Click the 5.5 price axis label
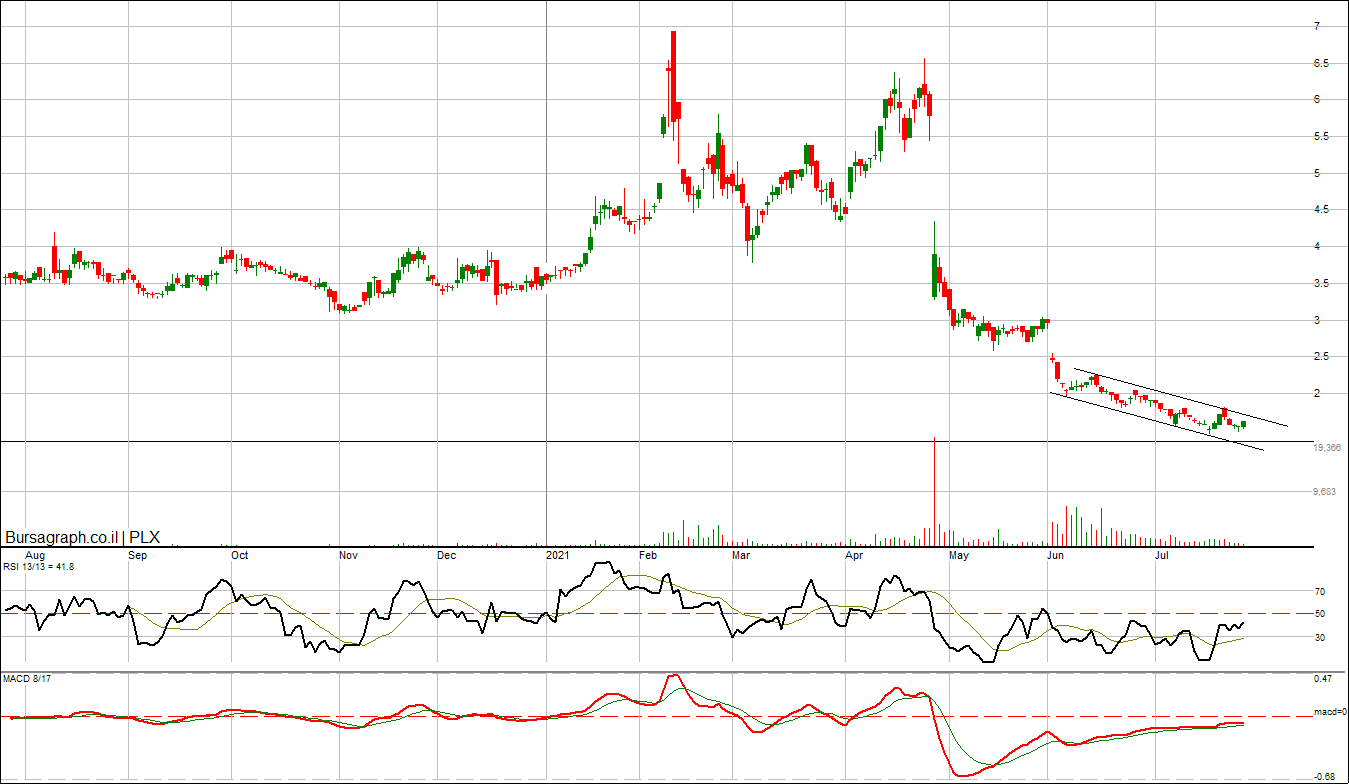The width and height of the screenshot is (1349, 784). coord(1321,137)
